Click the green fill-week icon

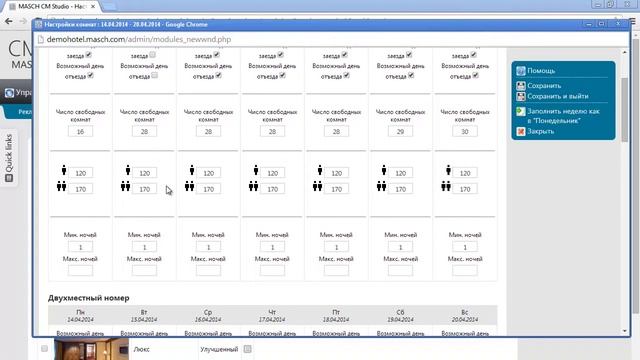pos(520,111)
